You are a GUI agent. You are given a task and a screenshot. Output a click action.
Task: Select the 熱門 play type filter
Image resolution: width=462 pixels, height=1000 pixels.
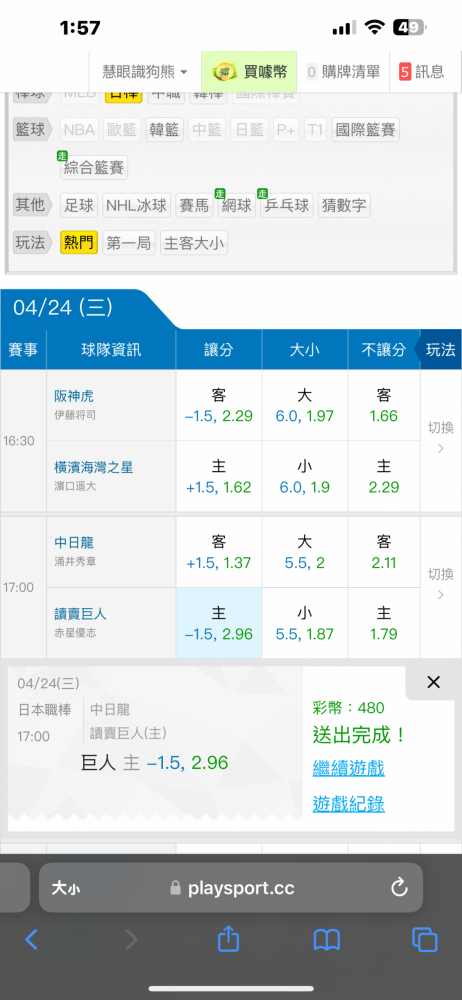point(78,242)
